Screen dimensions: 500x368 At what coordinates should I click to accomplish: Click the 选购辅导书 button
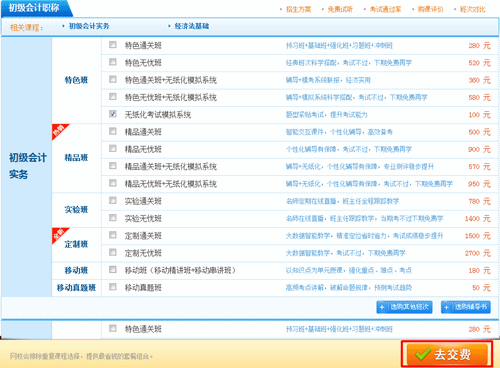466,307
